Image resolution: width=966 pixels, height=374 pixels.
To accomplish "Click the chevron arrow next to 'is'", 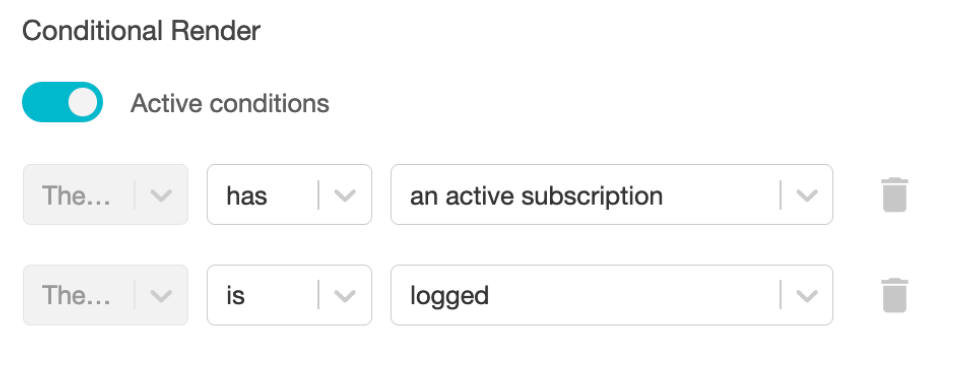I will (x=345, y=296).
